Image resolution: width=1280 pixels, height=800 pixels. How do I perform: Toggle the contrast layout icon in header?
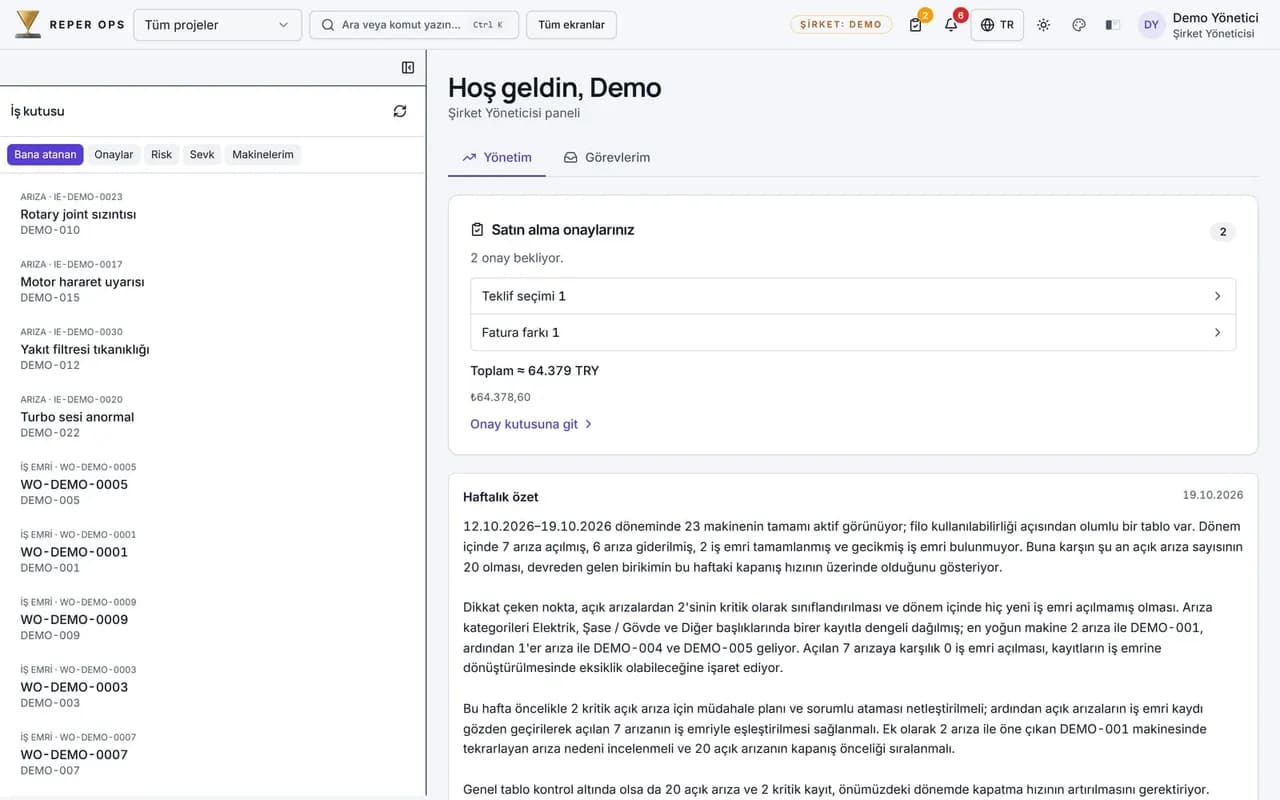(1113, 25)
